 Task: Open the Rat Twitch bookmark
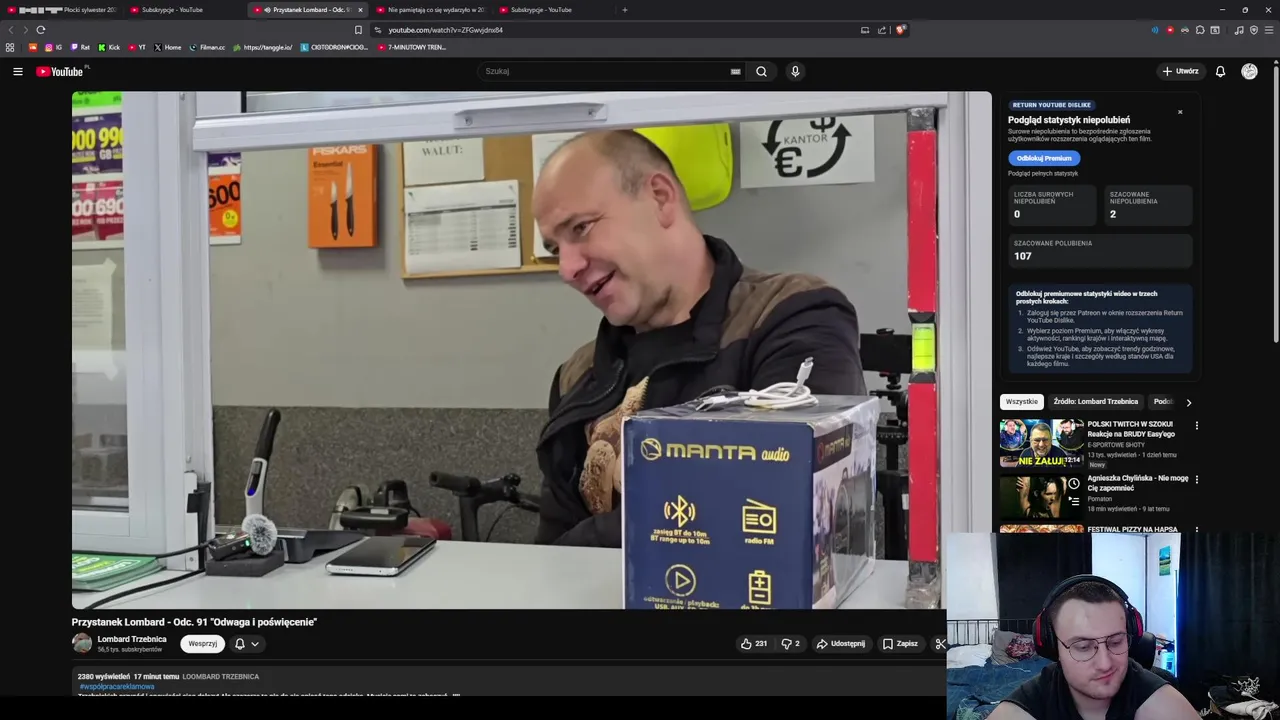(80, 47)
